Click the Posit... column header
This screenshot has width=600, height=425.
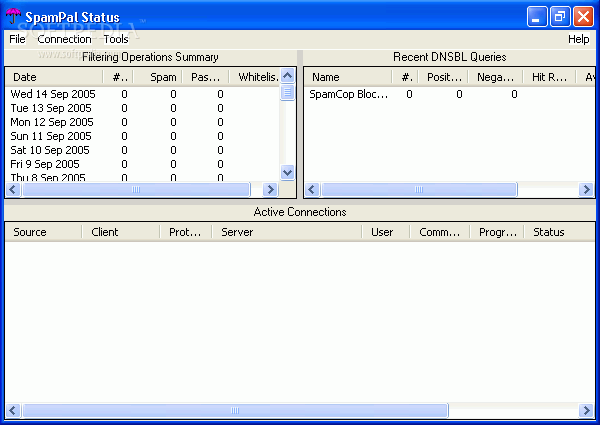click(x=443, y=77)
